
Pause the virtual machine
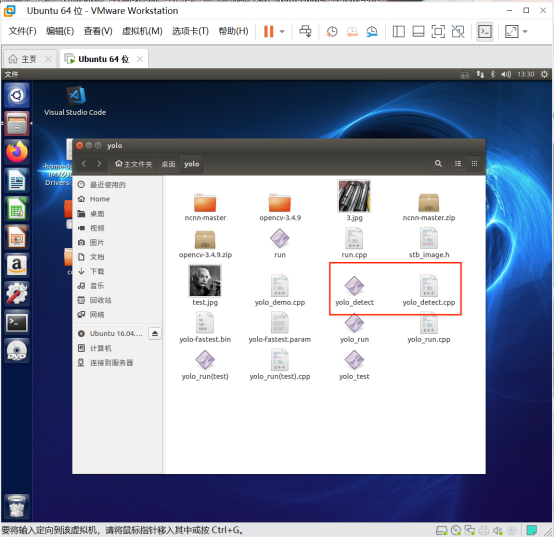click(x=269, y=31)
